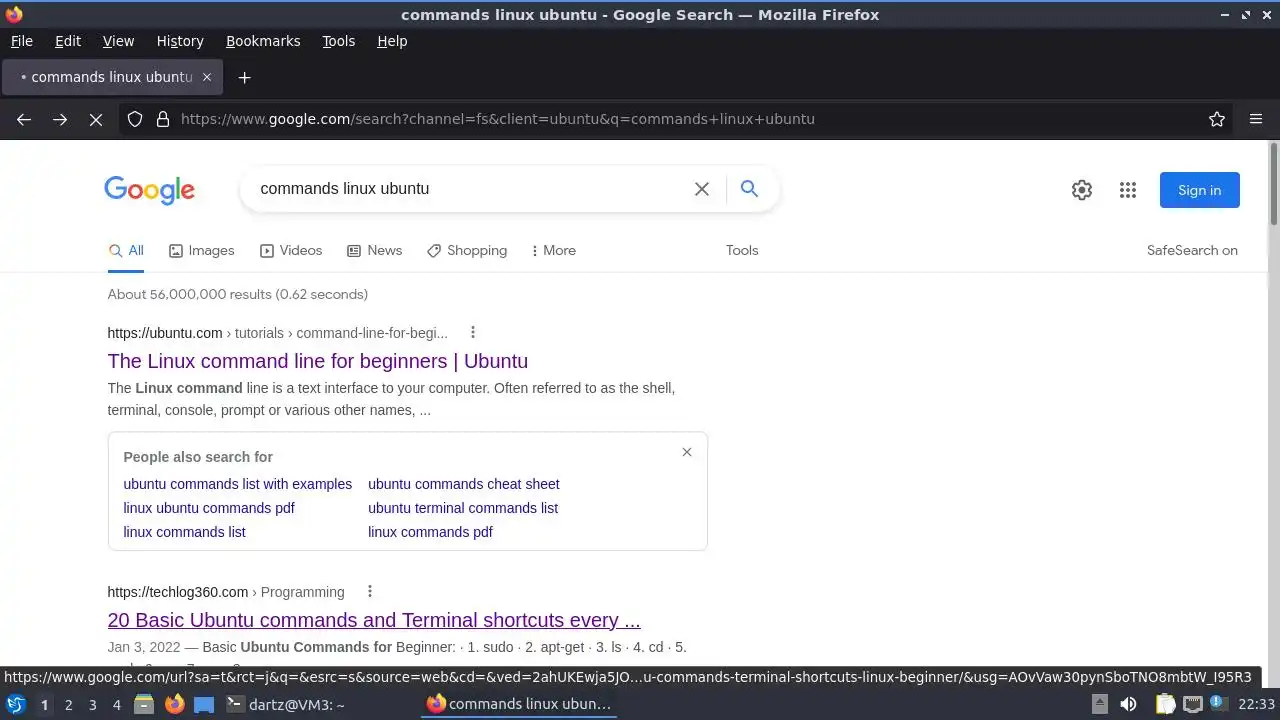Open Google quick settings gear

click(1082, 190)
